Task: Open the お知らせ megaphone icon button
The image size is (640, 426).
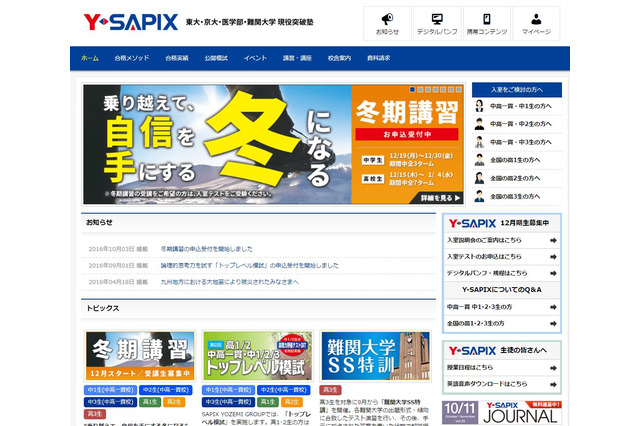Action: [387, 23]
